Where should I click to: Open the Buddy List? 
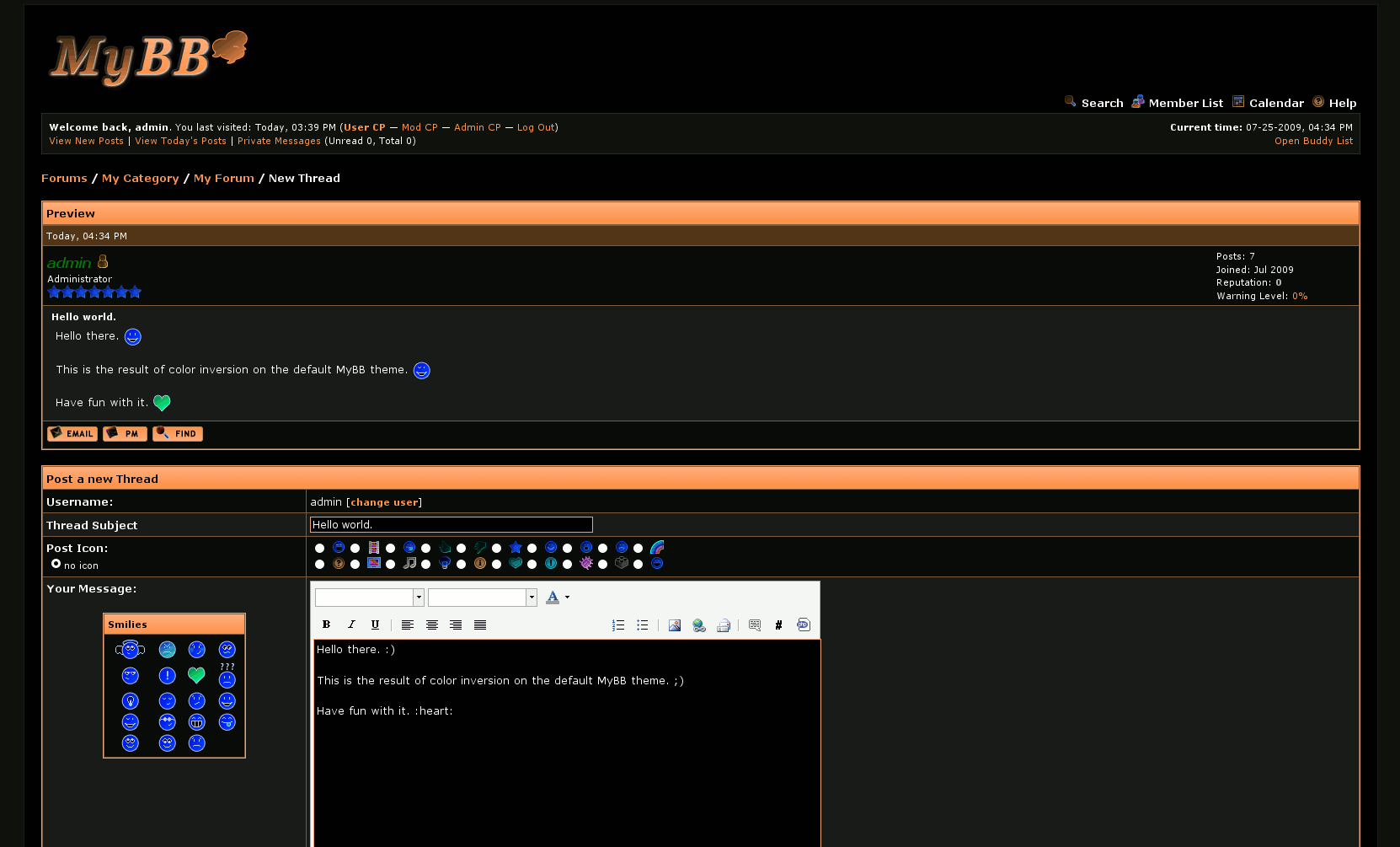point(1313,142)
